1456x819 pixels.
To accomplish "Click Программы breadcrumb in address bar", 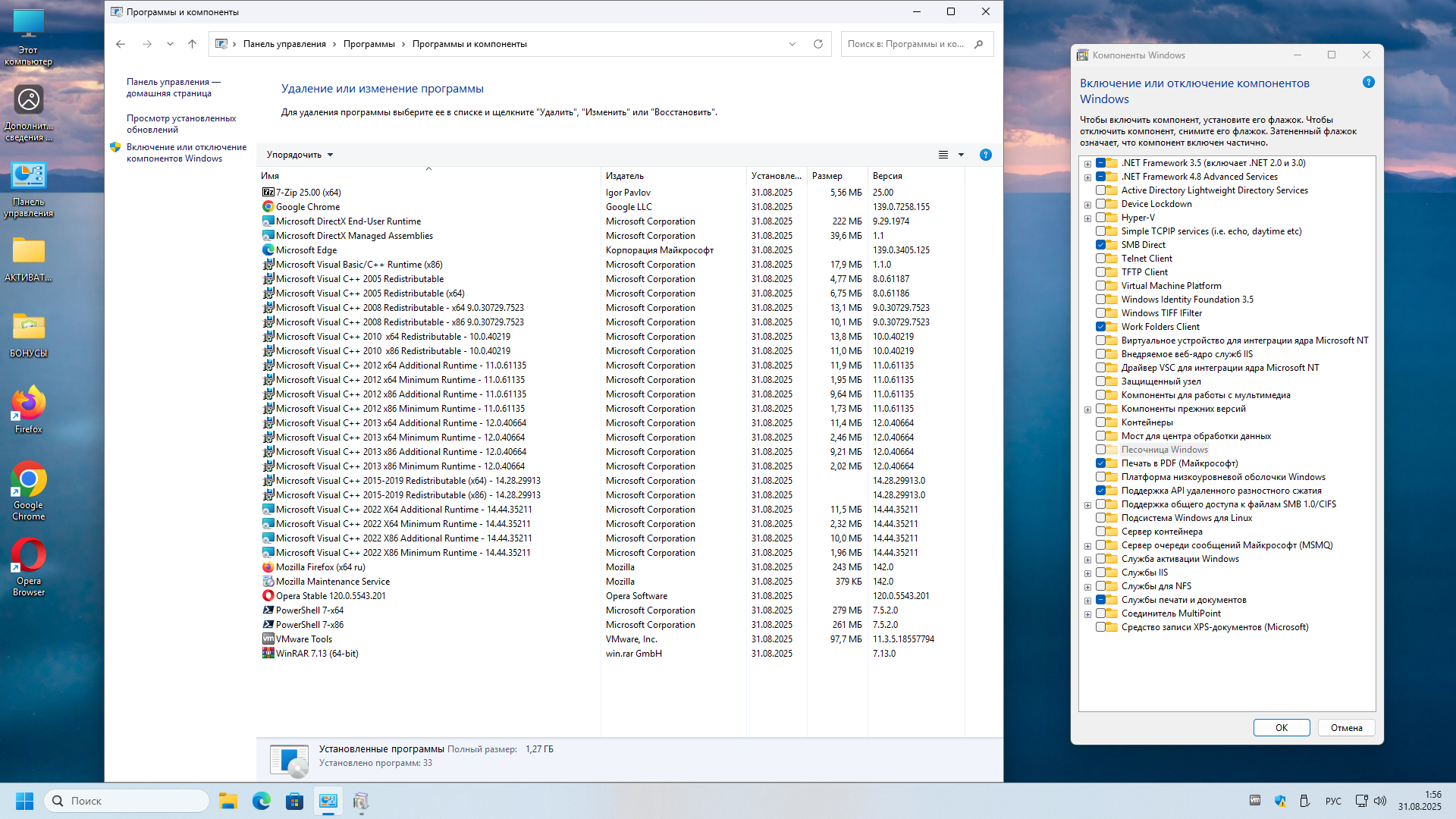I will point(369,44).
